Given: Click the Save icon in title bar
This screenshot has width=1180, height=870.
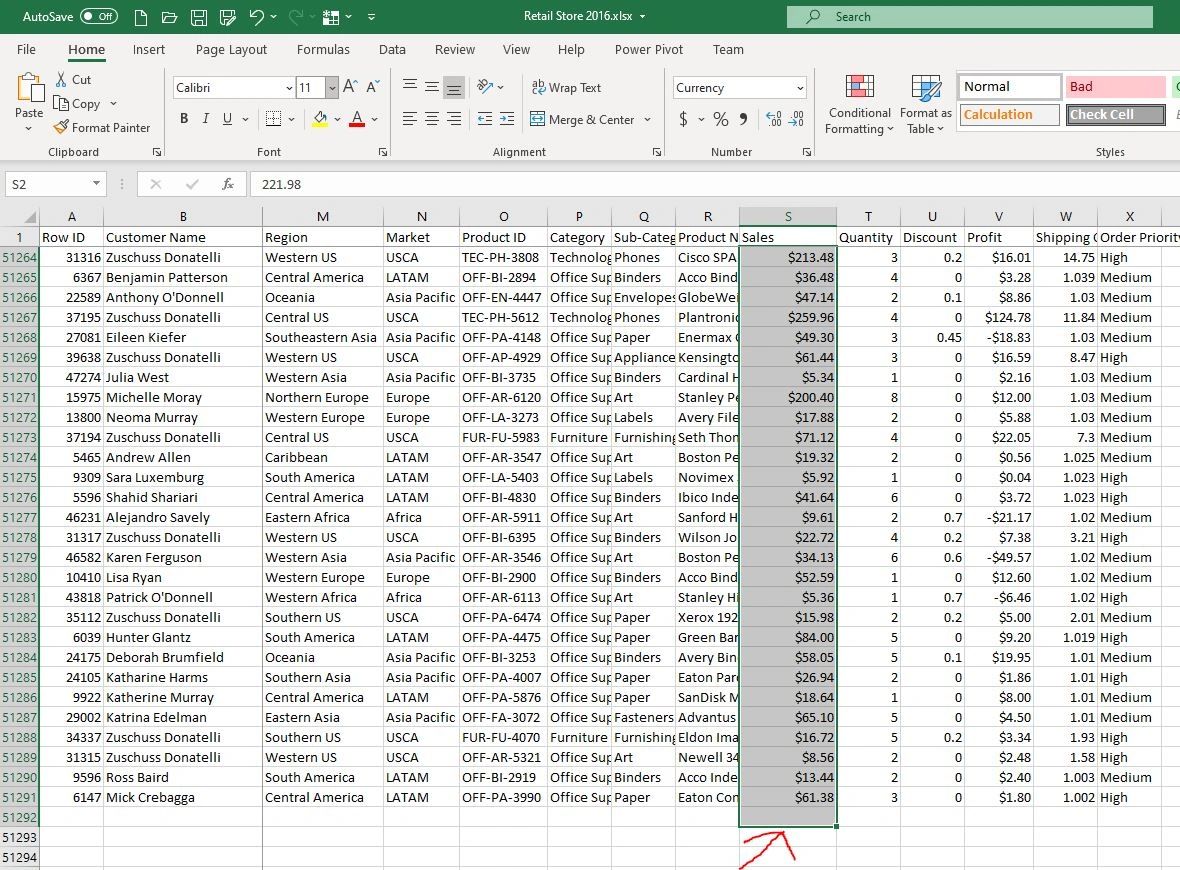Looking at the screenshot, I should click(x=198, y=17).
